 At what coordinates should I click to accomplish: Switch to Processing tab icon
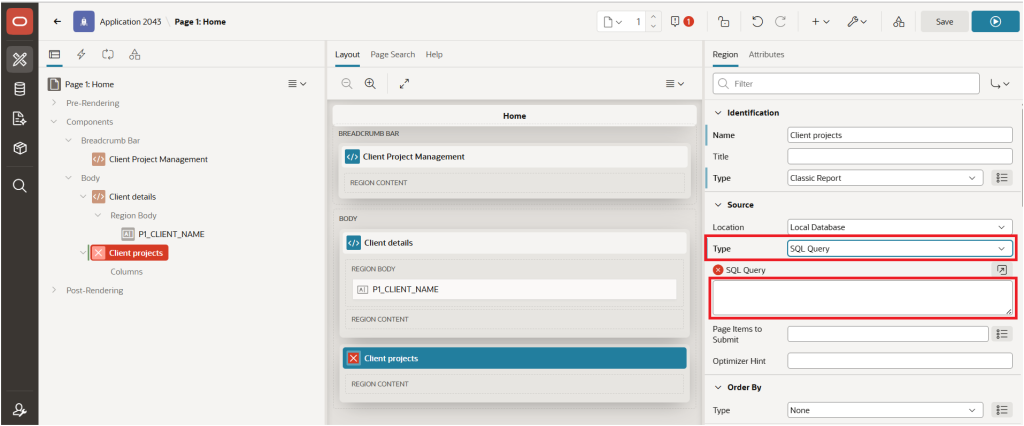(x=108, y=55)
